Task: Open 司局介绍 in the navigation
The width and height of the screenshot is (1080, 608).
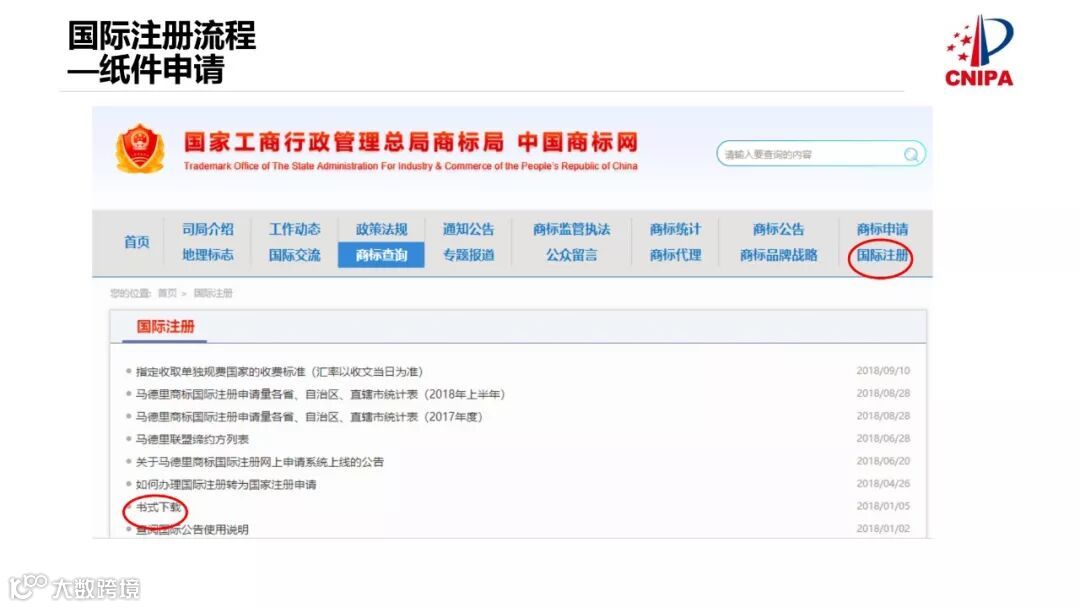Action: (207, 229)
